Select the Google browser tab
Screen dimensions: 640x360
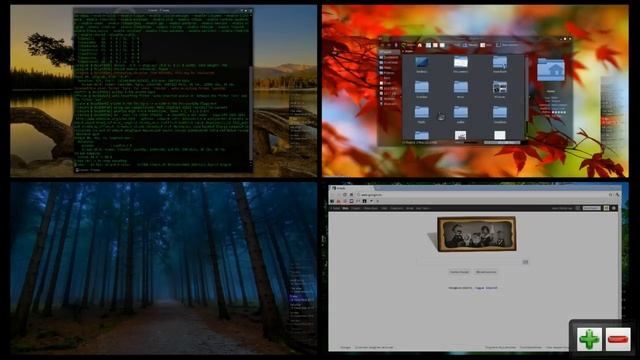pyautogui.click(x=351, y=188)
